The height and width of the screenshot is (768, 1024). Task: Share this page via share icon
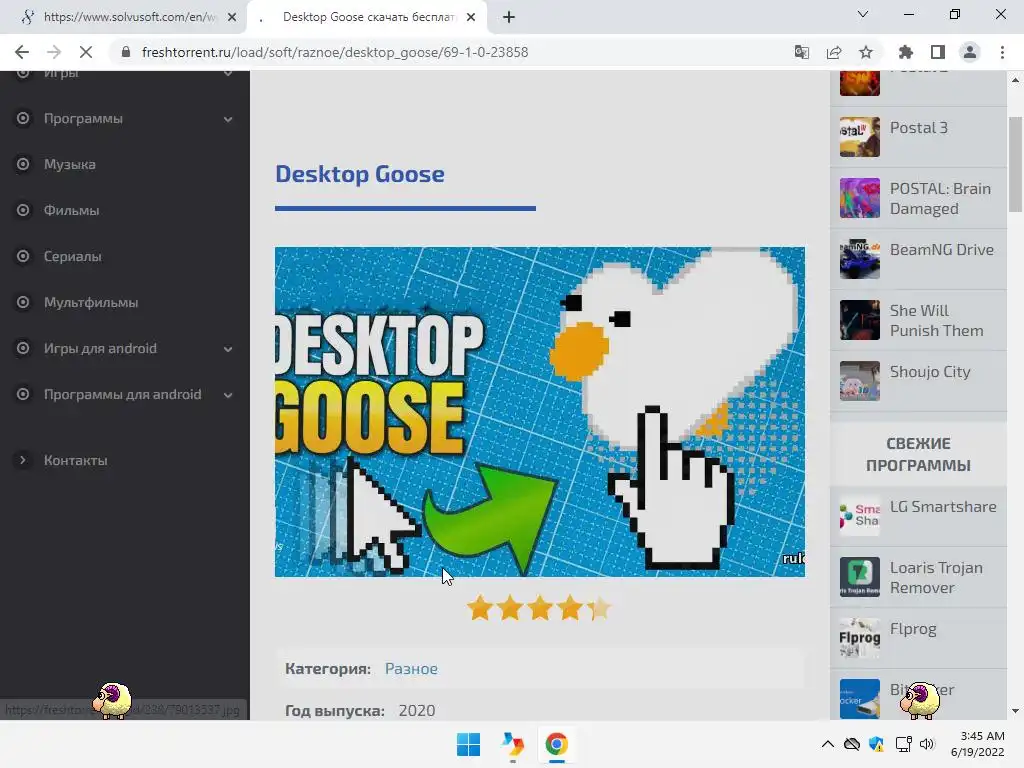click(834, 52)
